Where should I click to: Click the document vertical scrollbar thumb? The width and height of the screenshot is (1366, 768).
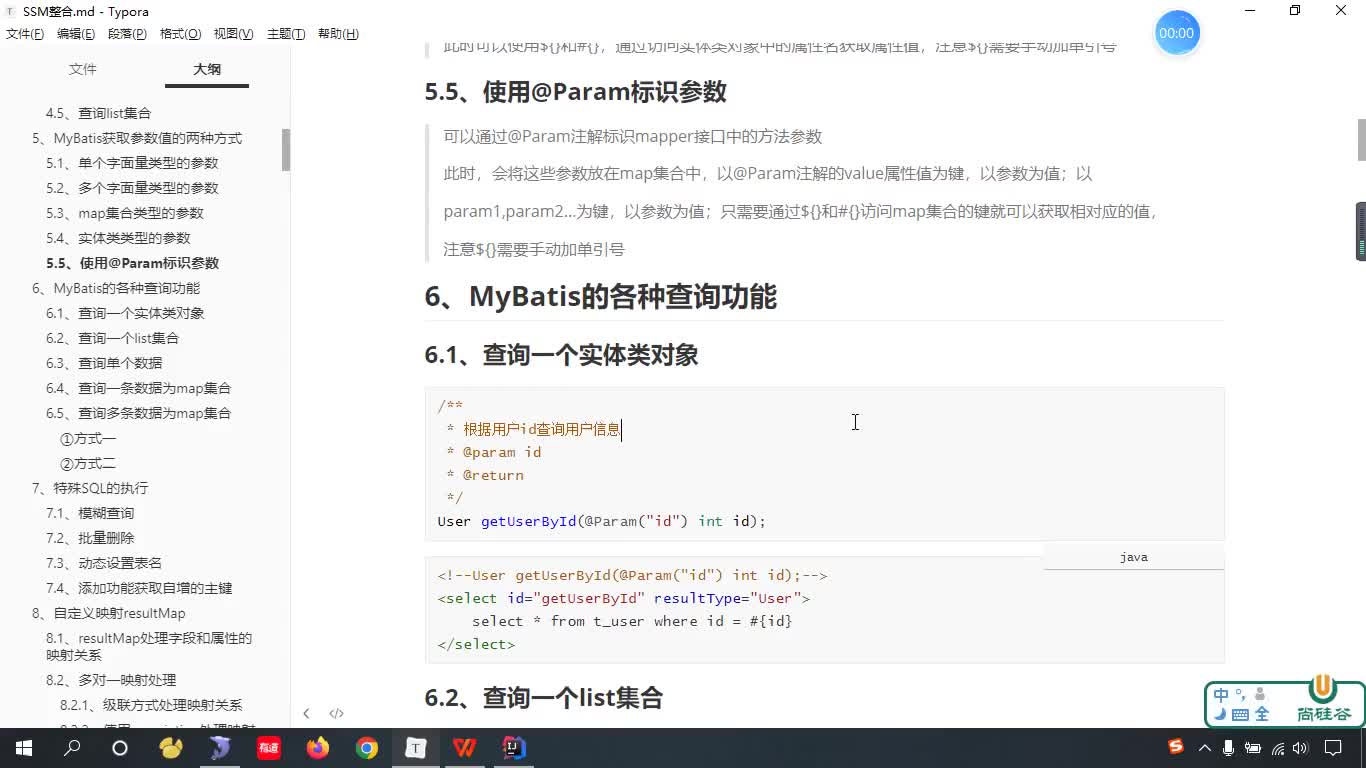point(1361,139)
